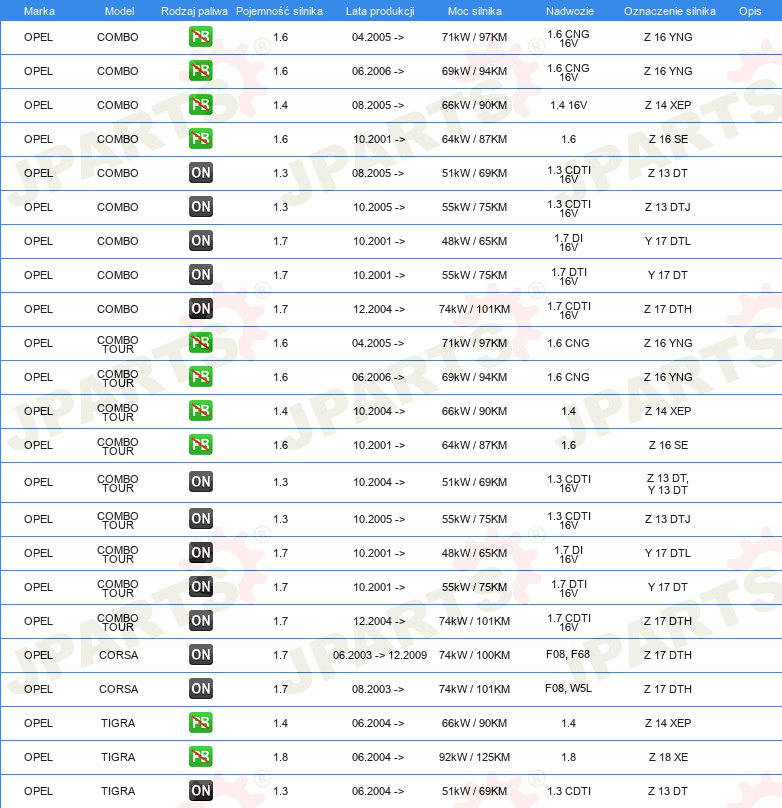Click Z 16 YNG in Combo Tour 06.2006 row
The height and width of the screenshot is (808, 782).
[x=668, y=377]
